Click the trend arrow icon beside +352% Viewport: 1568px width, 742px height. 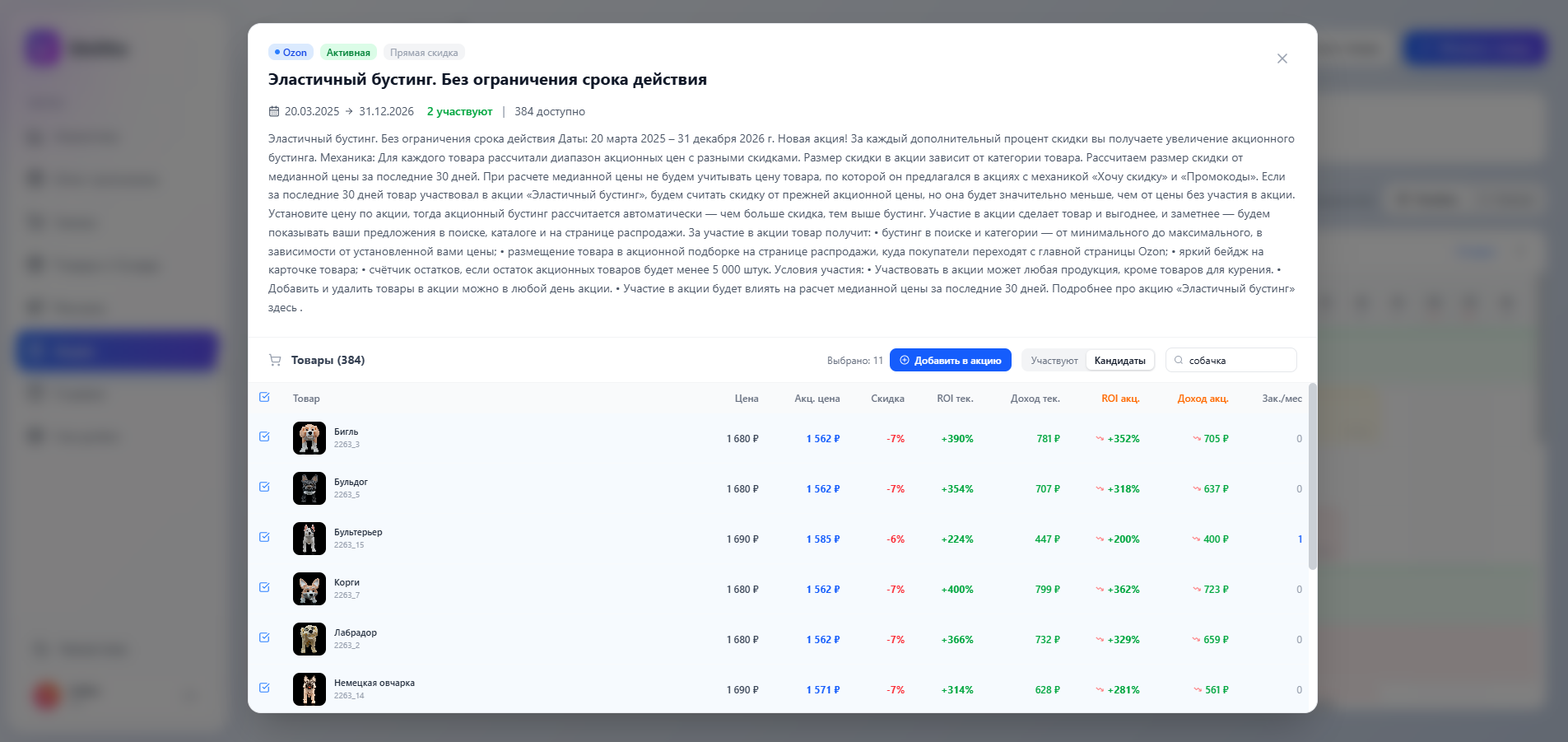click(1100, 439)
